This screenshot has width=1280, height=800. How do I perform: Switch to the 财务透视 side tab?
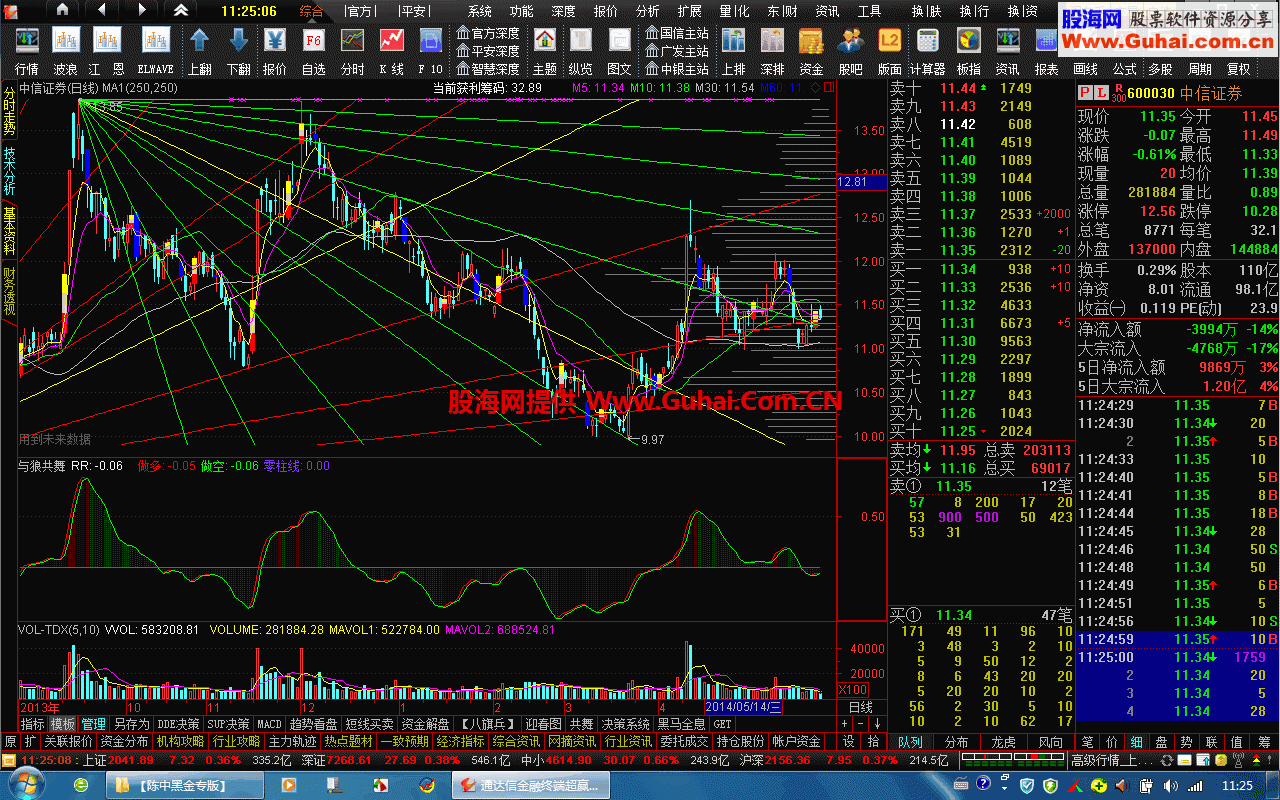coord(9,291)
